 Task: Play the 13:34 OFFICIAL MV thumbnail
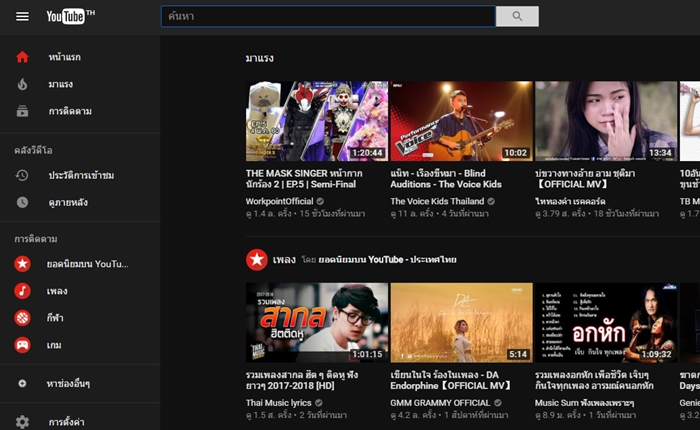tap(606, 121)
